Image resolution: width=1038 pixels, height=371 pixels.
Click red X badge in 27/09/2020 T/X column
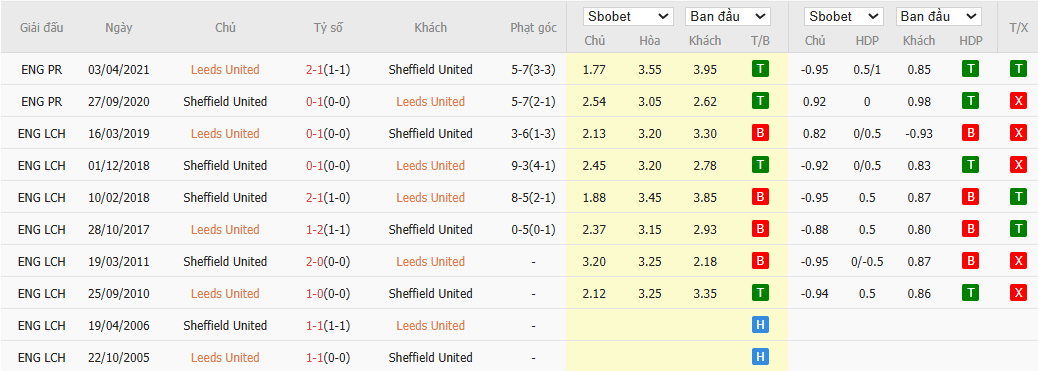coord(1017,101)
